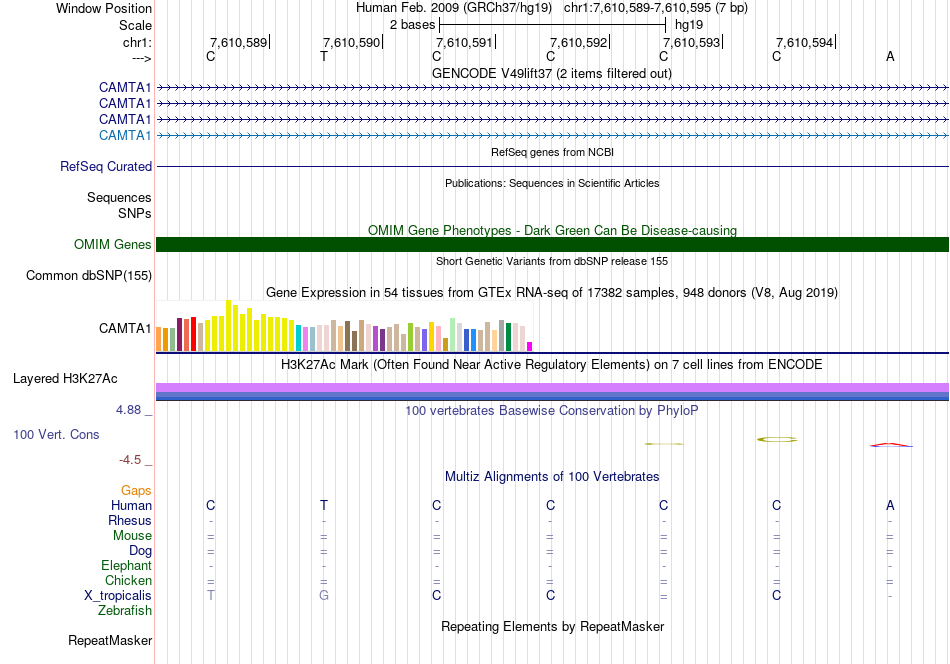The image size is (950, 664).
Task: Click the Mouse species label
Action: coord(132,536)
